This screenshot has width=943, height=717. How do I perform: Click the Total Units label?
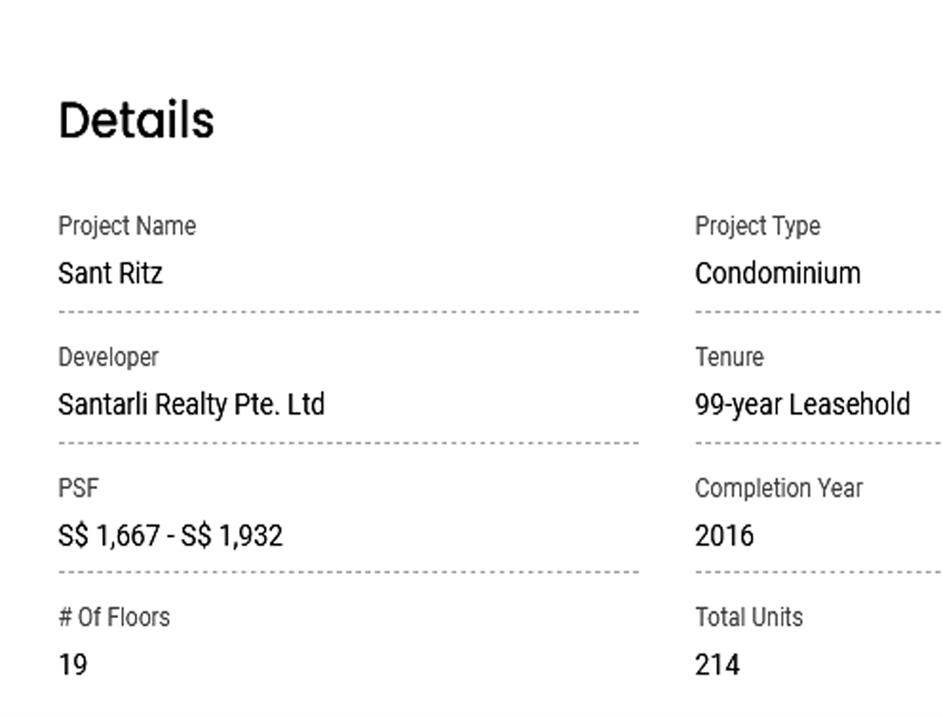[748, 617]
